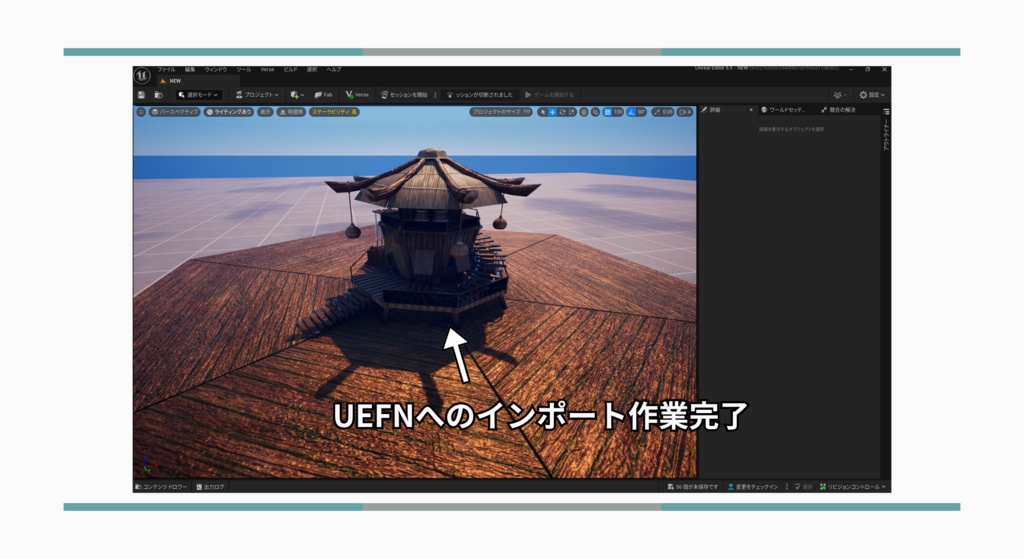Image resolution: width=1024 pixels, height=559 pixels.
Task: Open session options three-dot menu
Action: 436,95
